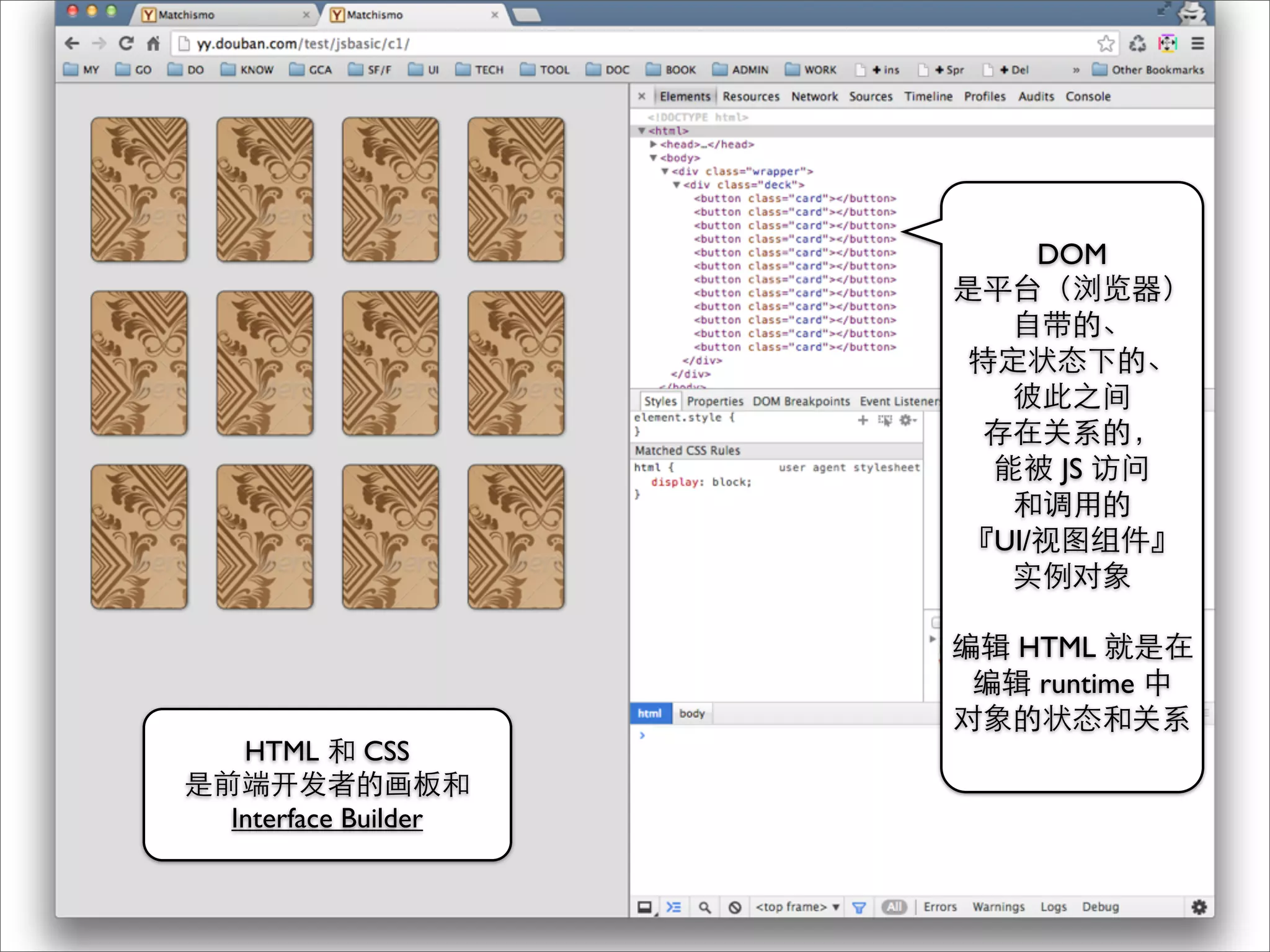This screenshot has width=1270, height=952.
Task: Expand the head node in DOM tree
Action: click(x=653, y=144)
